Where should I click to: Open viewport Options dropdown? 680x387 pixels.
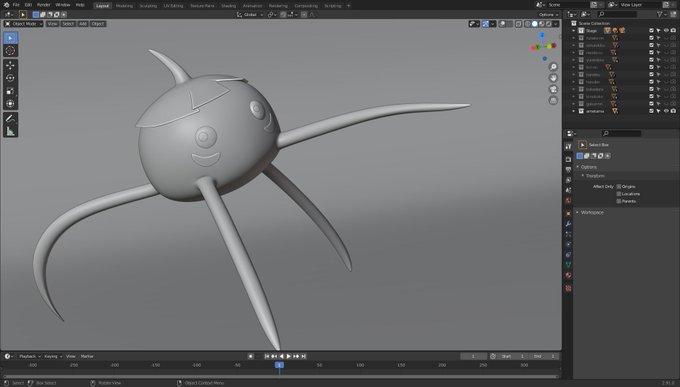coord(549,15)
